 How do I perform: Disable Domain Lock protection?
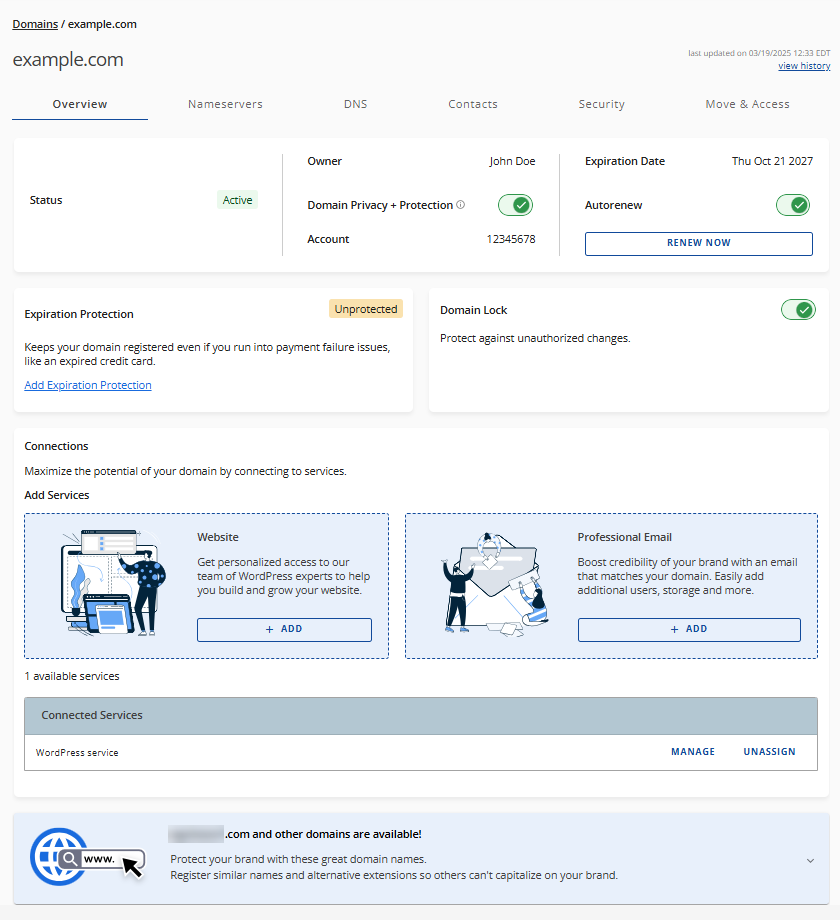point(798,310)
